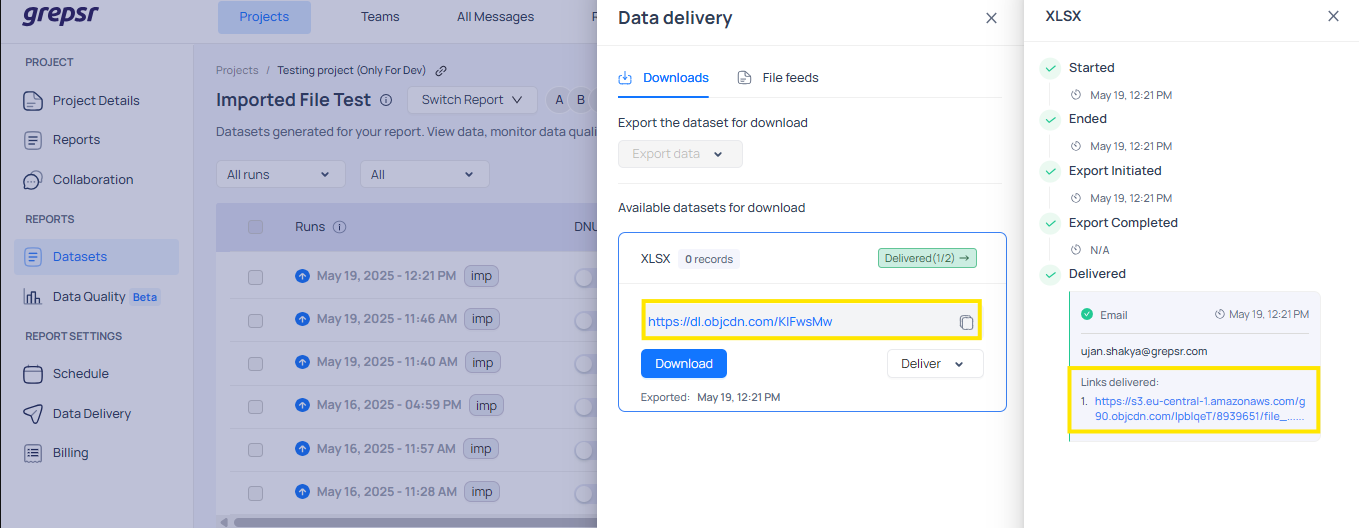Check the select-all checkbox in Runs header
This screenshot has width=1359, height=528.
[x=255, y=227]
